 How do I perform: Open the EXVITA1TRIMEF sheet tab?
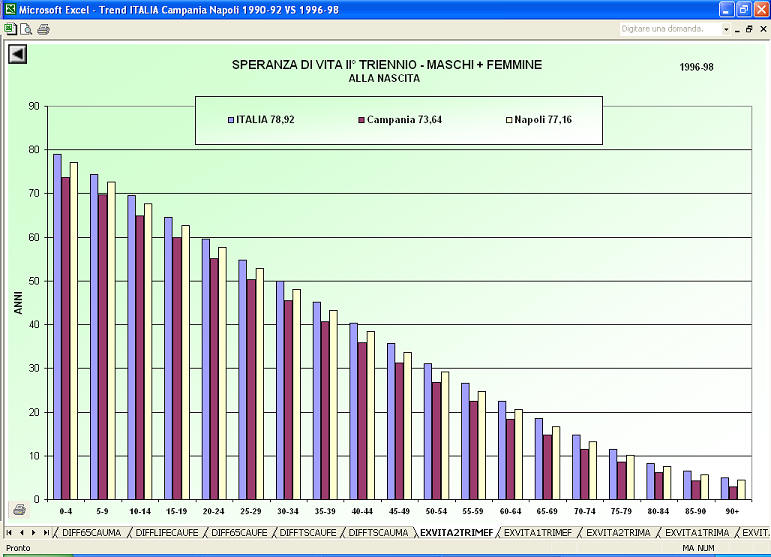(x=538, y=532)
